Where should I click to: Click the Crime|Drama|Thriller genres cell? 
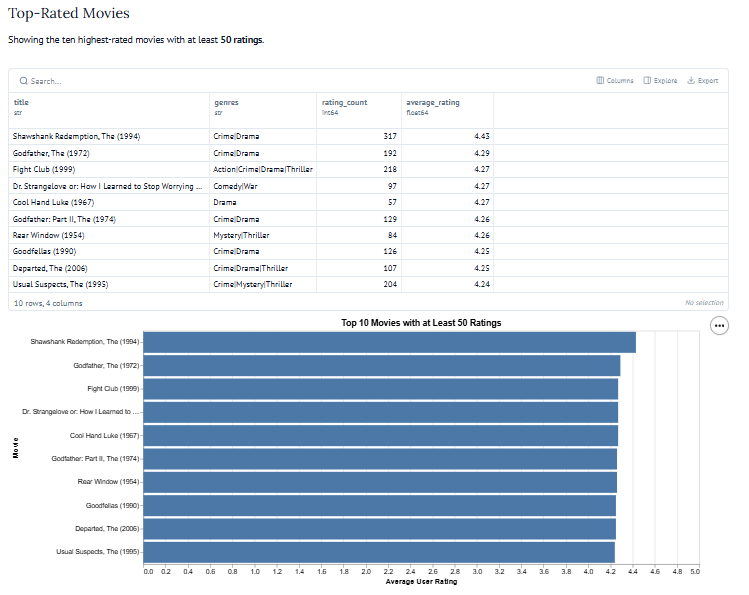click(x=263, y=268)
